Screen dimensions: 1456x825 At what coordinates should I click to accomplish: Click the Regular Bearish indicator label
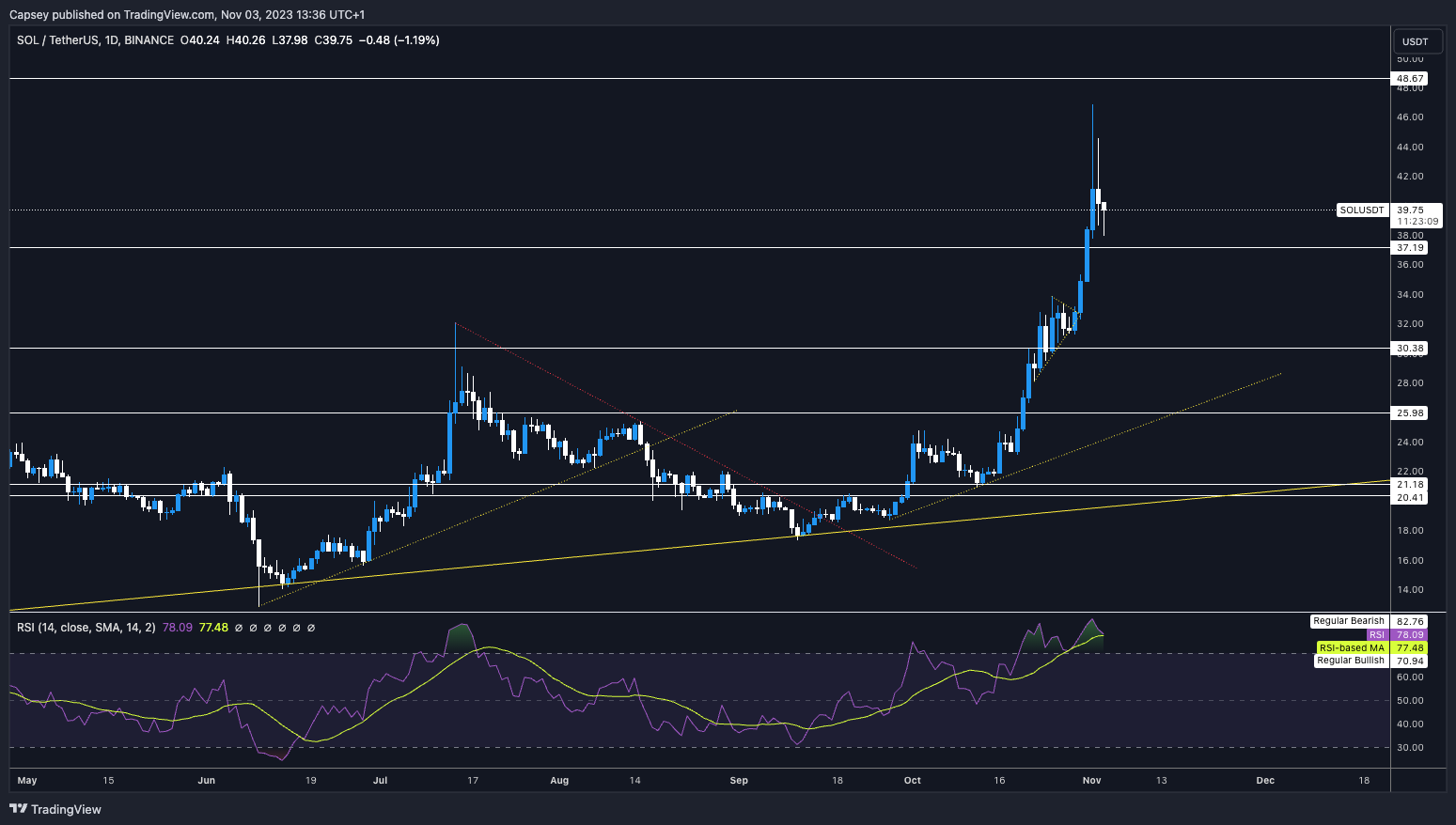coord(1349,621)
